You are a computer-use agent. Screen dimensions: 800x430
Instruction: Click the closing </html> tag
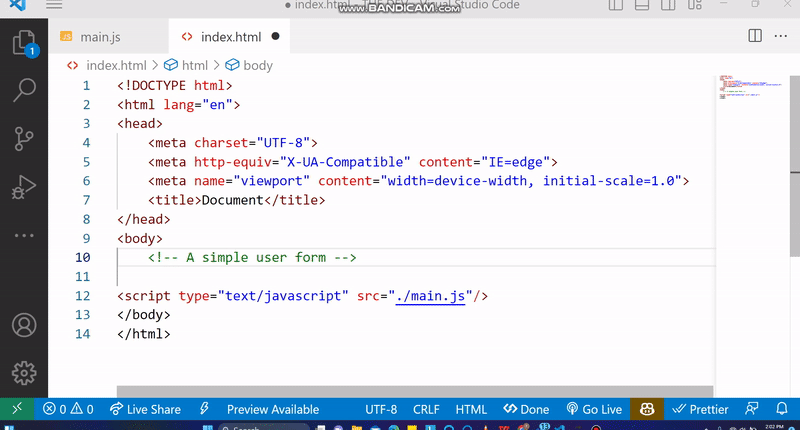click(x=143, y=334)
